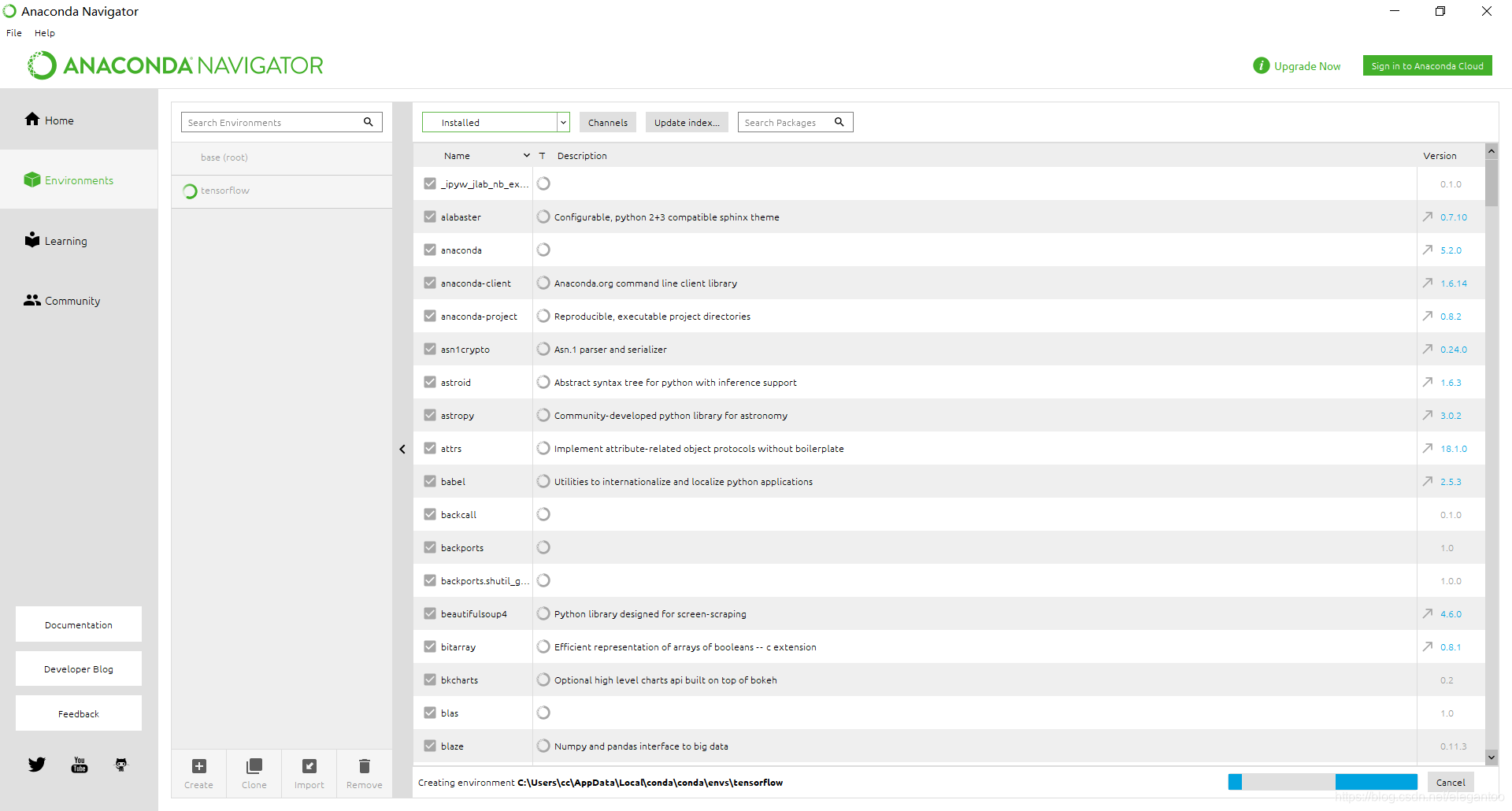Collapse the environments panel with left chevron
Viewport: 1512px width, 811px height.
click(402, 449)
